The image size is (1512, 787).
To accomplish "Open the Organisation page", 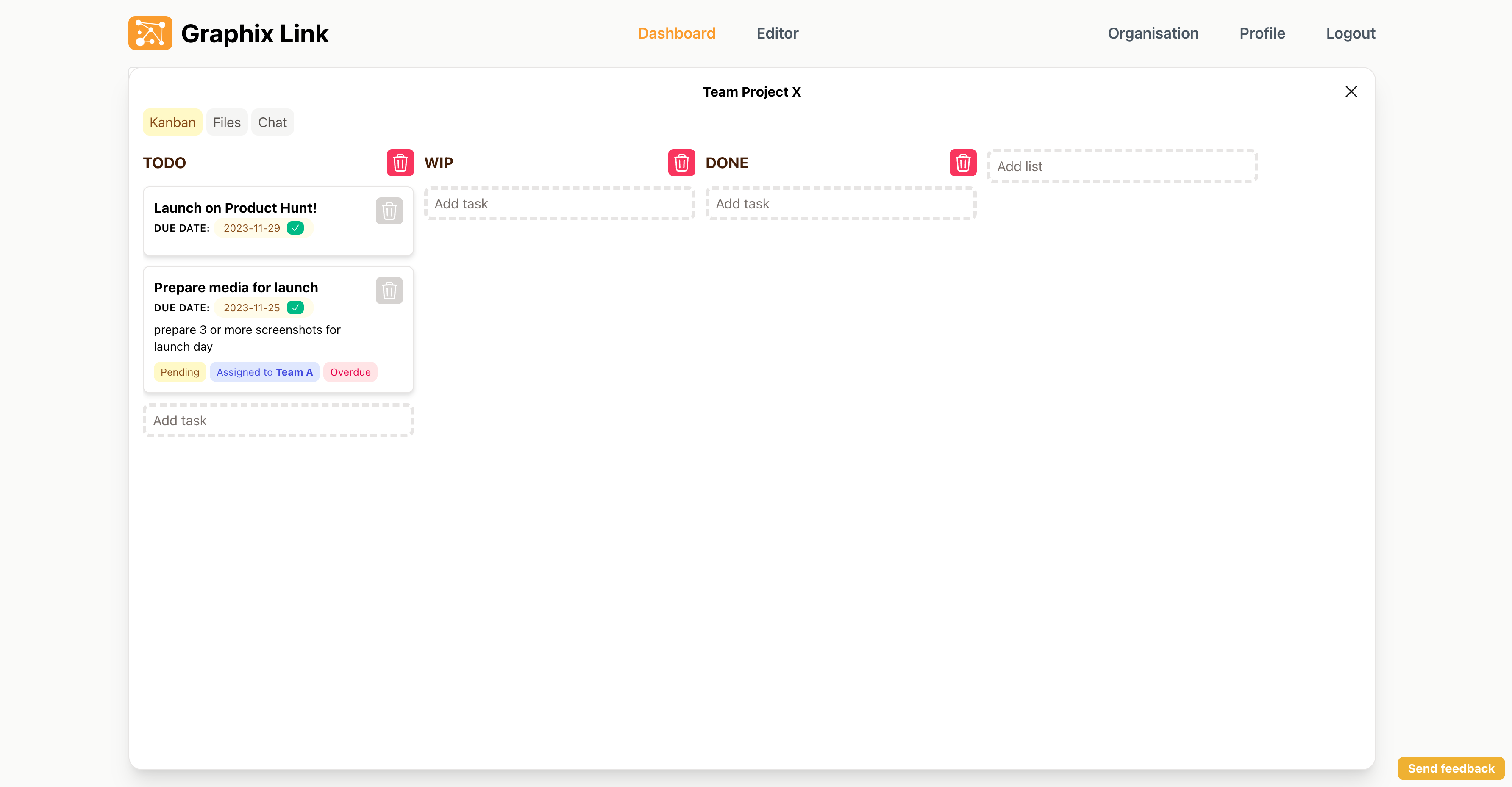I will [x=1153, y=33].
